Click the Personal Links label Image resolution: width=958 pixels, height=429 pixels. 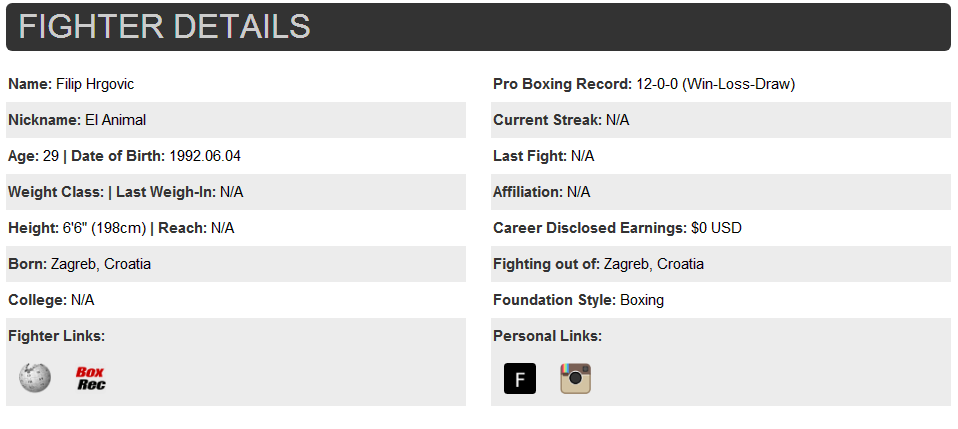[x=547, y=336]
